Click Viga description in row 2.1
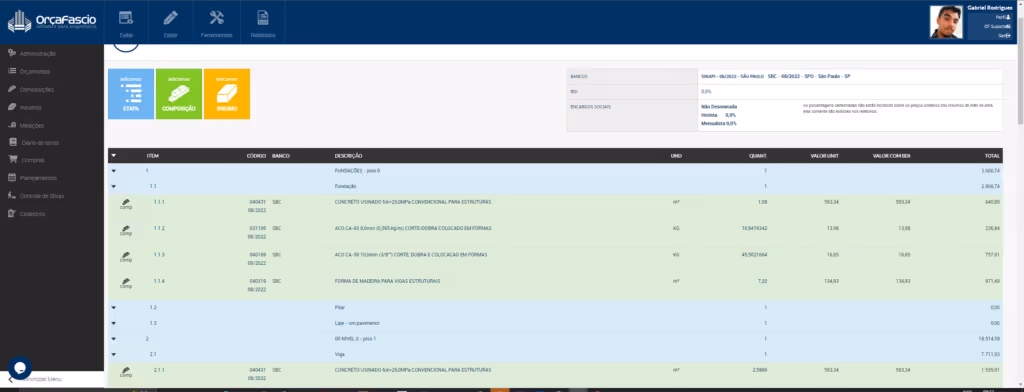1024x392 pixels. (x=340, y=354)
